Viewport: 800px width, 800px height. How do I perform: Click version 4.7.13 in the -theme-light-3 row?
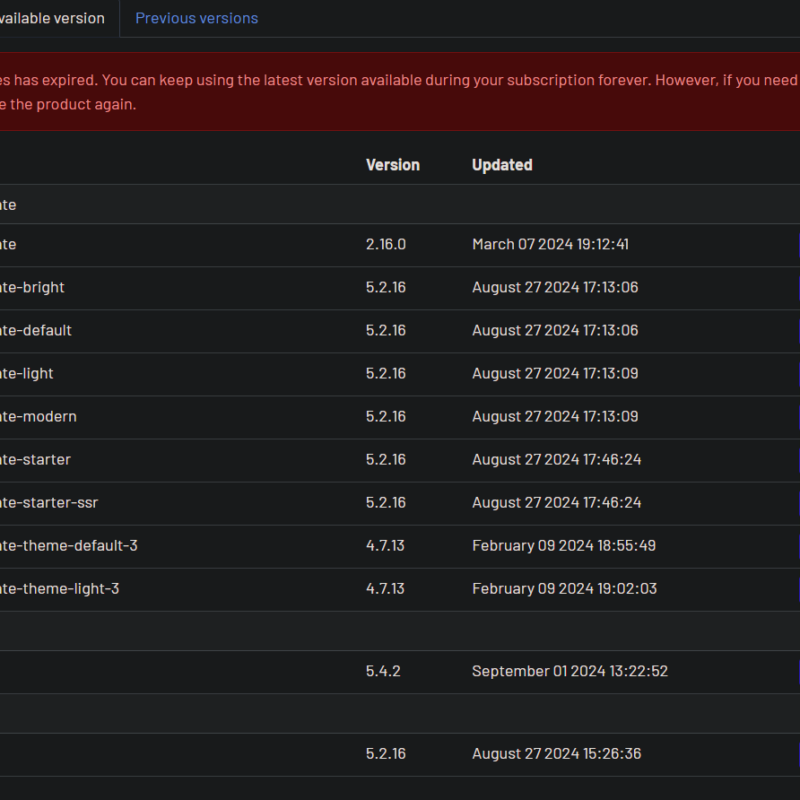point(385,589)
